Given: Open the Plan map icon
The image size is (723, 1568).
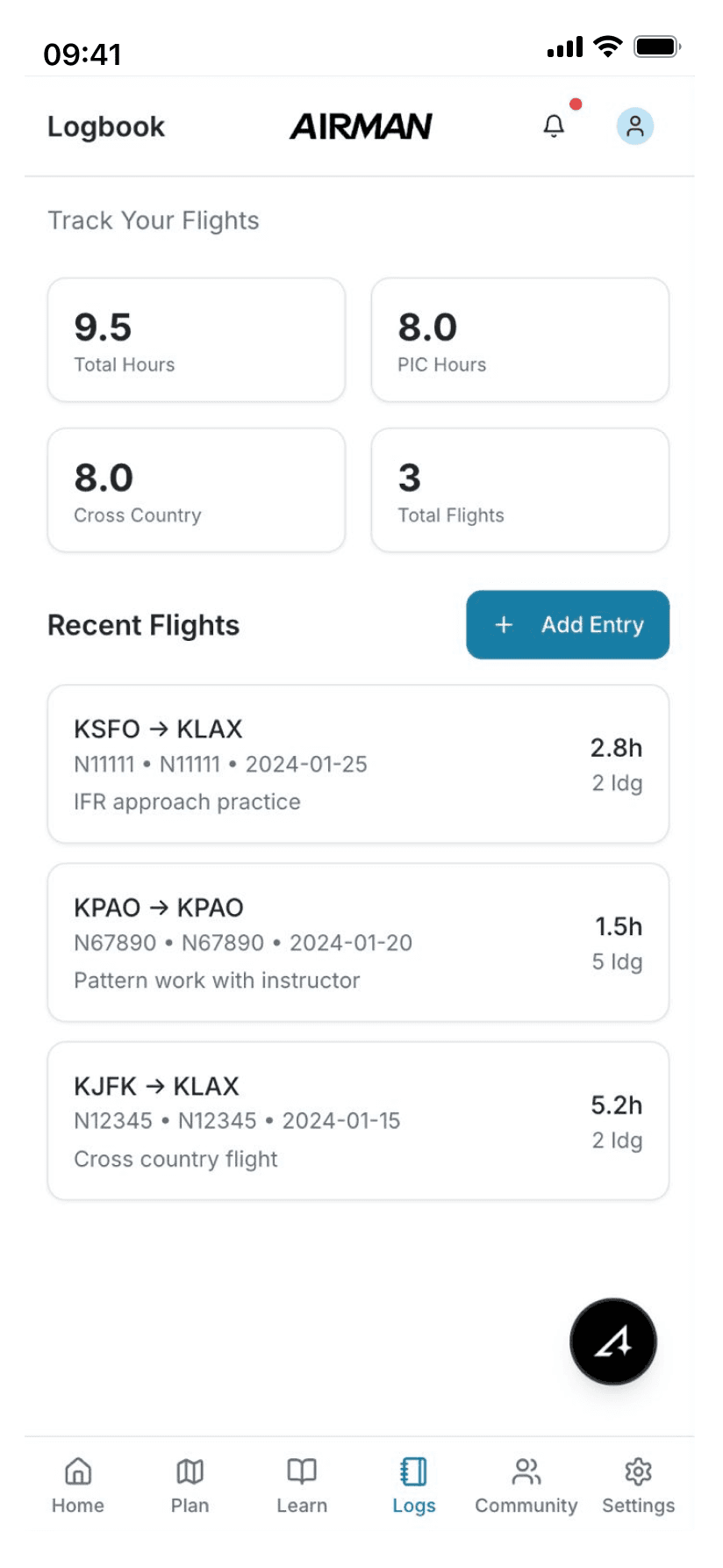Looking at the screenshot, I should tap(190, 1471).
